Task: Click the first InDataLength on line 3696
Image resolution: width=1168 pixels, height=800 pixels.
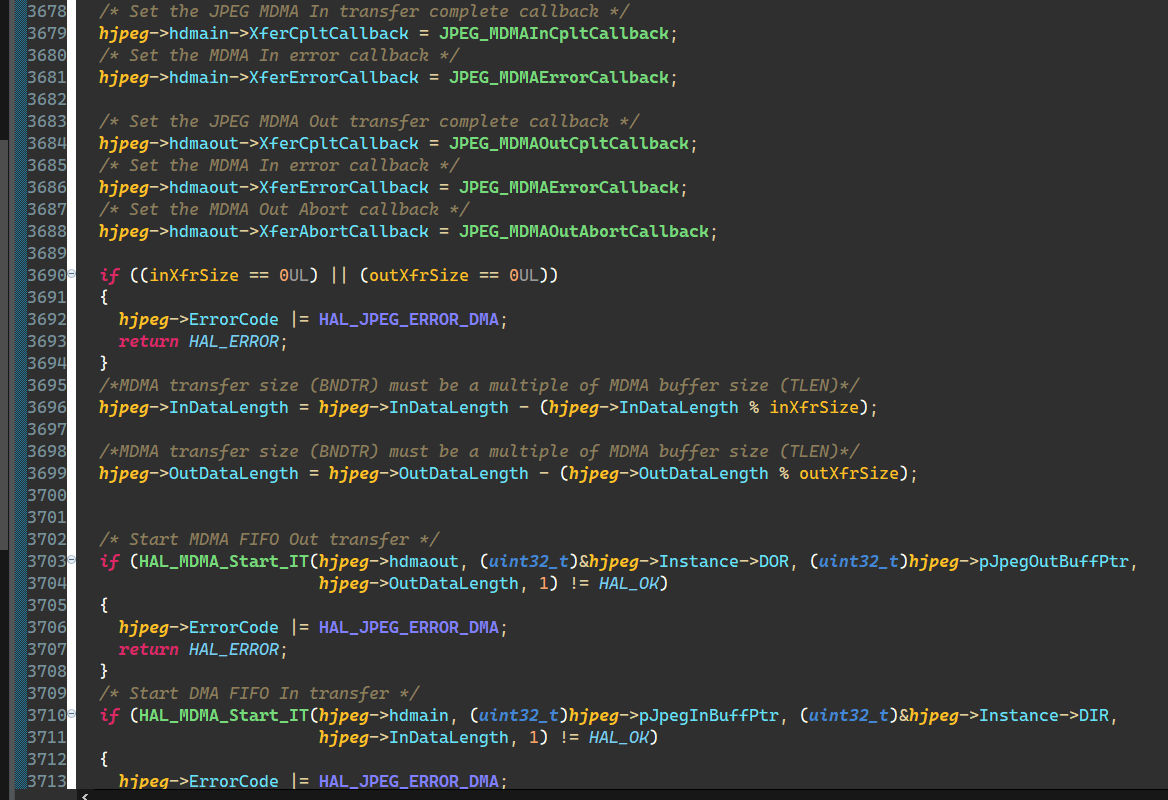Action: tap(229, 408)
